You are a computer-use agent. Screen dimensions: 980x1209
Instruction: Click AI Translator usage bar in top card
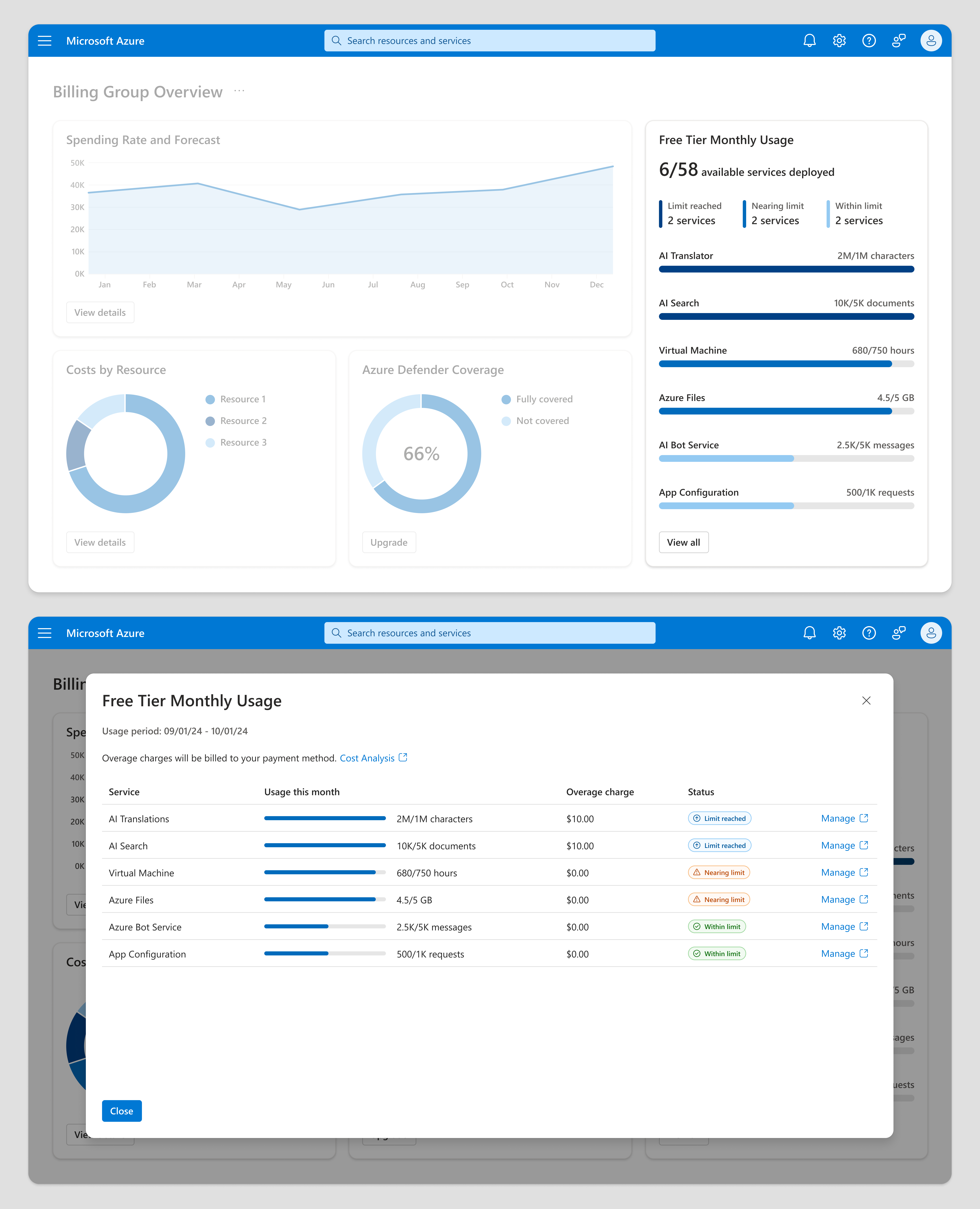pyautogui.click(x=786, y=269)
